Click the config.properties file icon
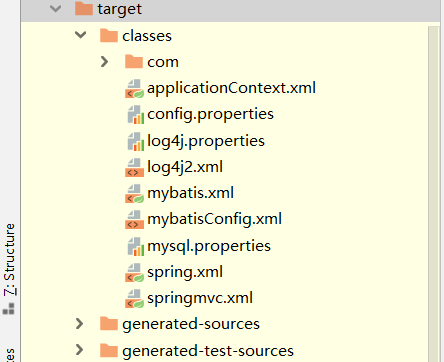Viewport: 444px width, 362px height. 136,115
